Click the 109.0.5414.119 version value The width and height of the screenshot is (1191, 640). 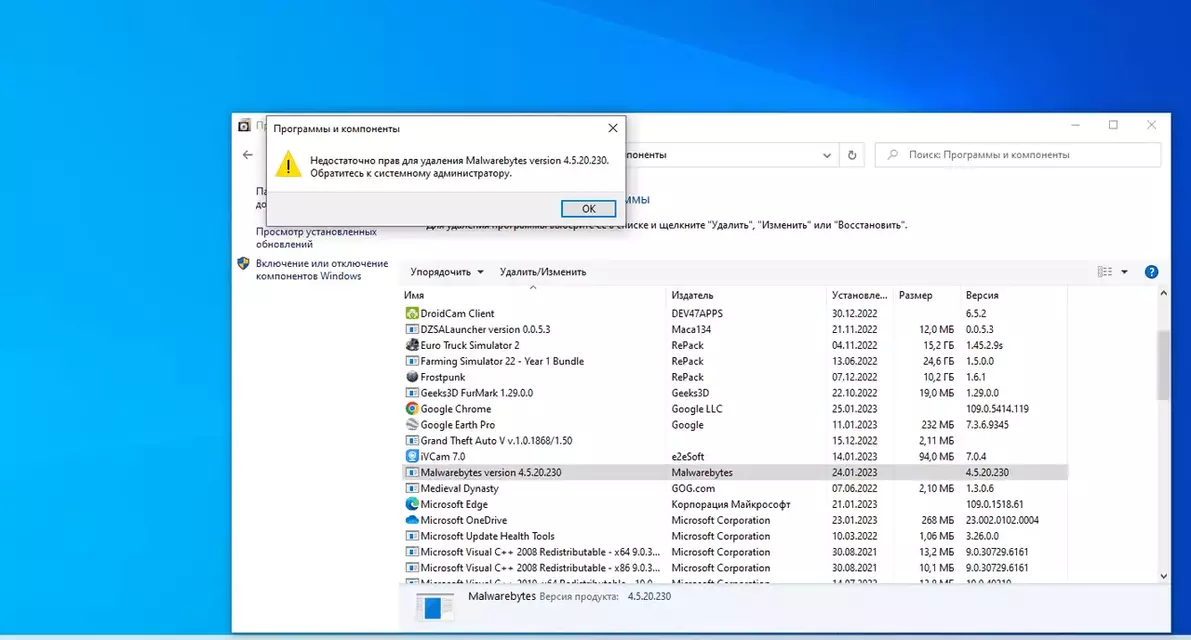(997, 408)
